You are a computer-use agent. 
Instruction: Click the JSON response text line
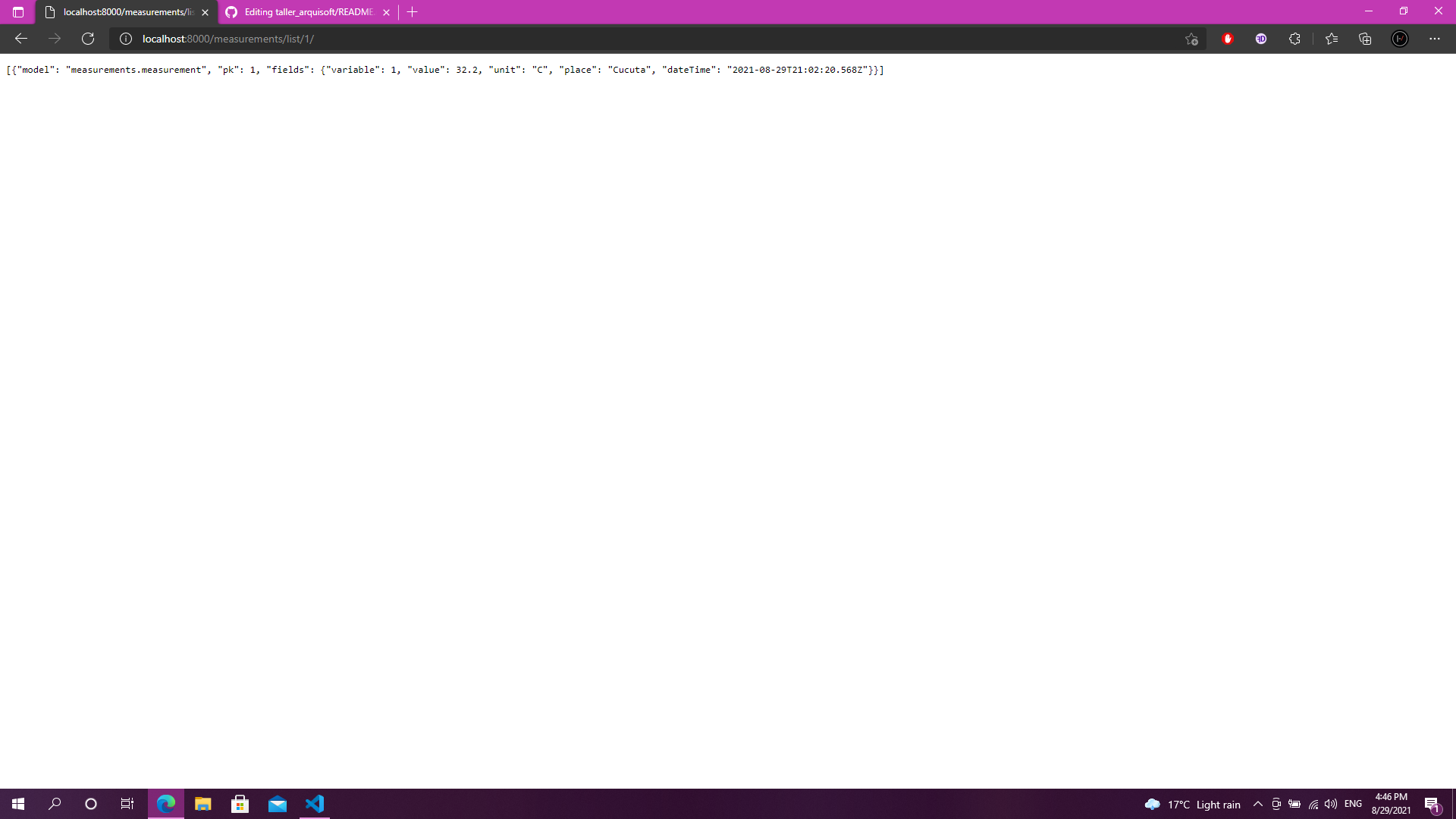(x=445, y=70)
